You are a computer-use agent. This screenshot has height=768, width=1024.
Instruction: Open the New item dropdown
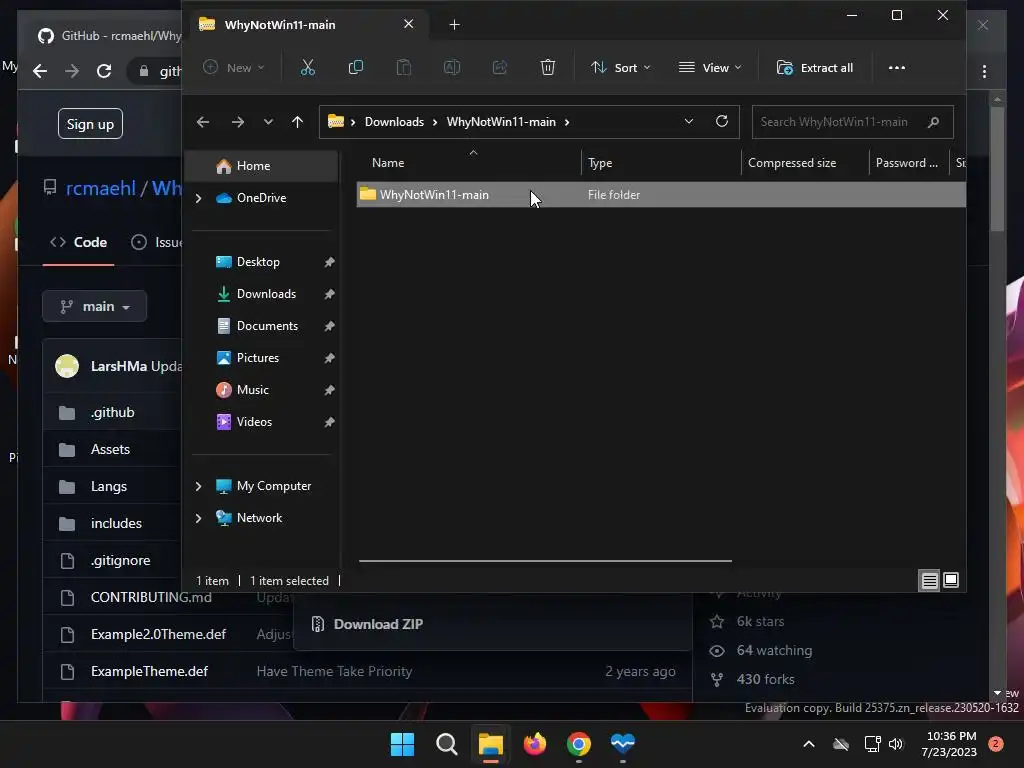(x=234, y=67)
